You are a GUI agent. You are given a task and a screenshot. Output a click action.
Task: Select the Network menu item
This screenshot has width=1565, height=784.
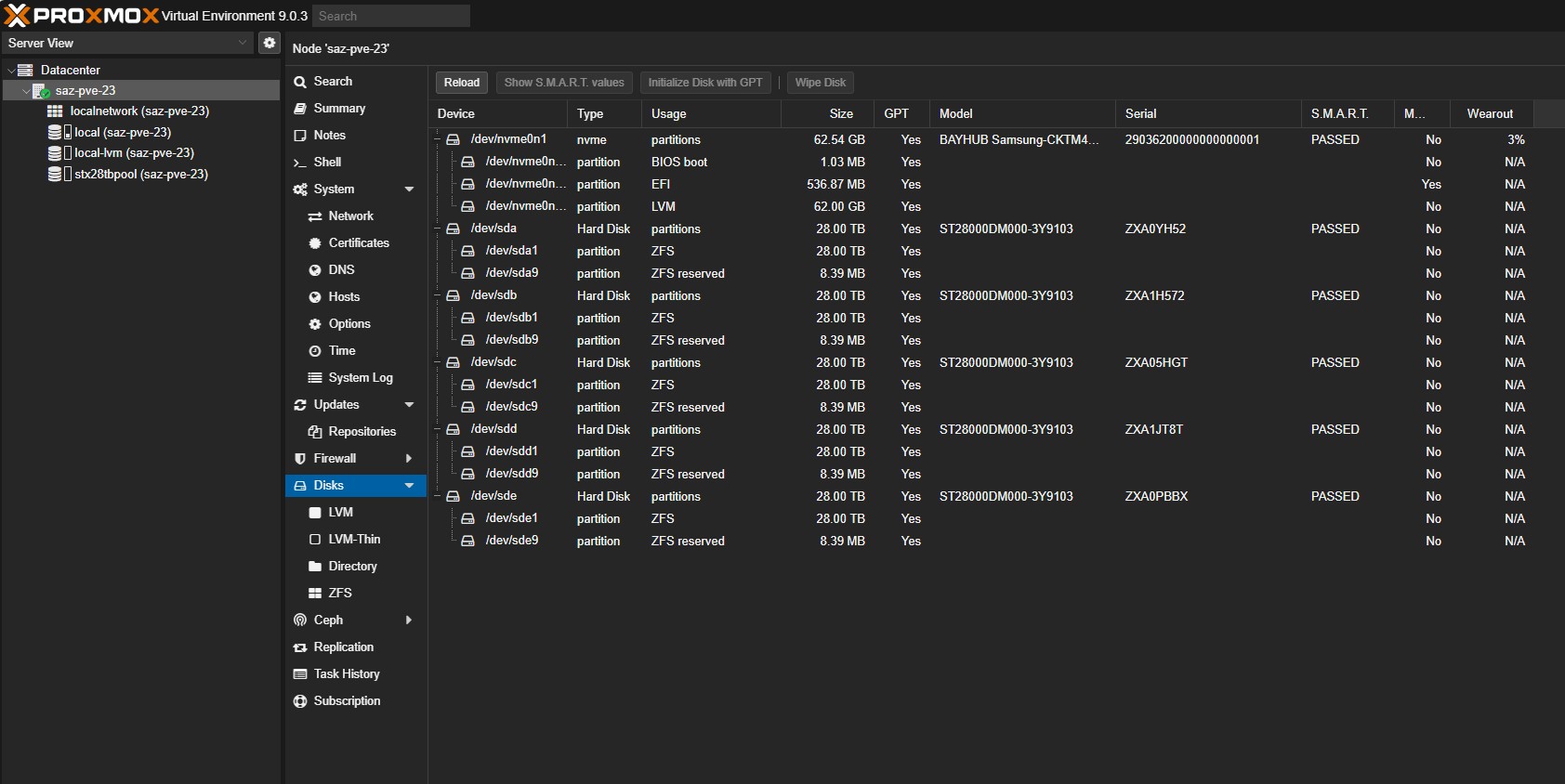[x=350, y=216]
